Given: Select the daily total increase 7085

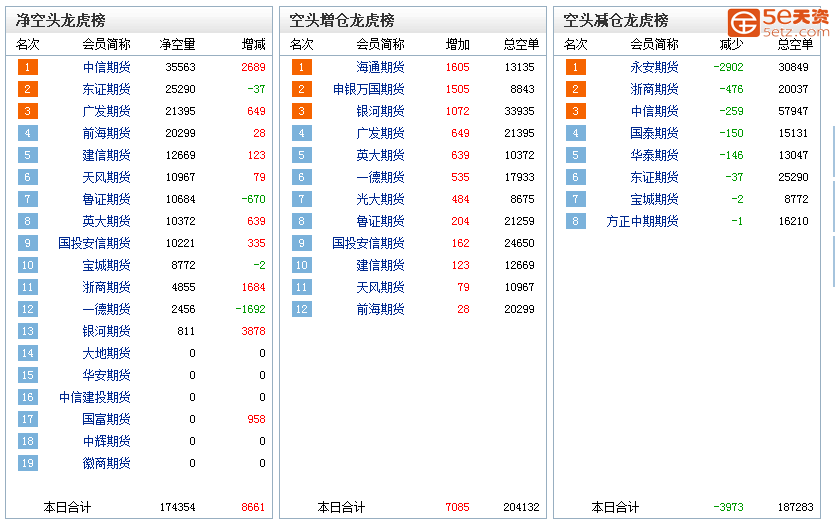Looking at the screenshot, I should pyautogui.click(x=457, y=507).
